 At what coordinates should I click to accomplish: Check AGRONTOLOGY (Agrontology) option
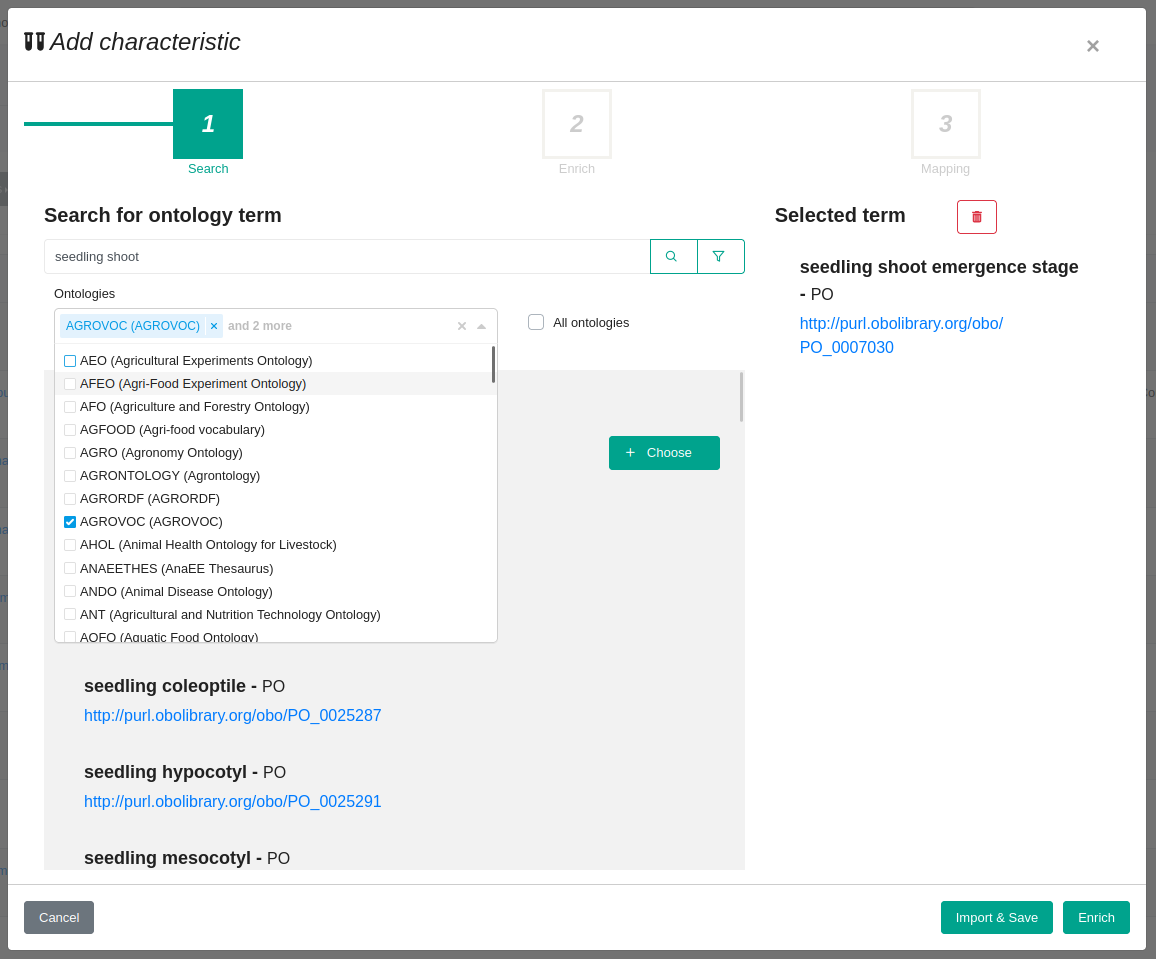click(x=70, y=475)
